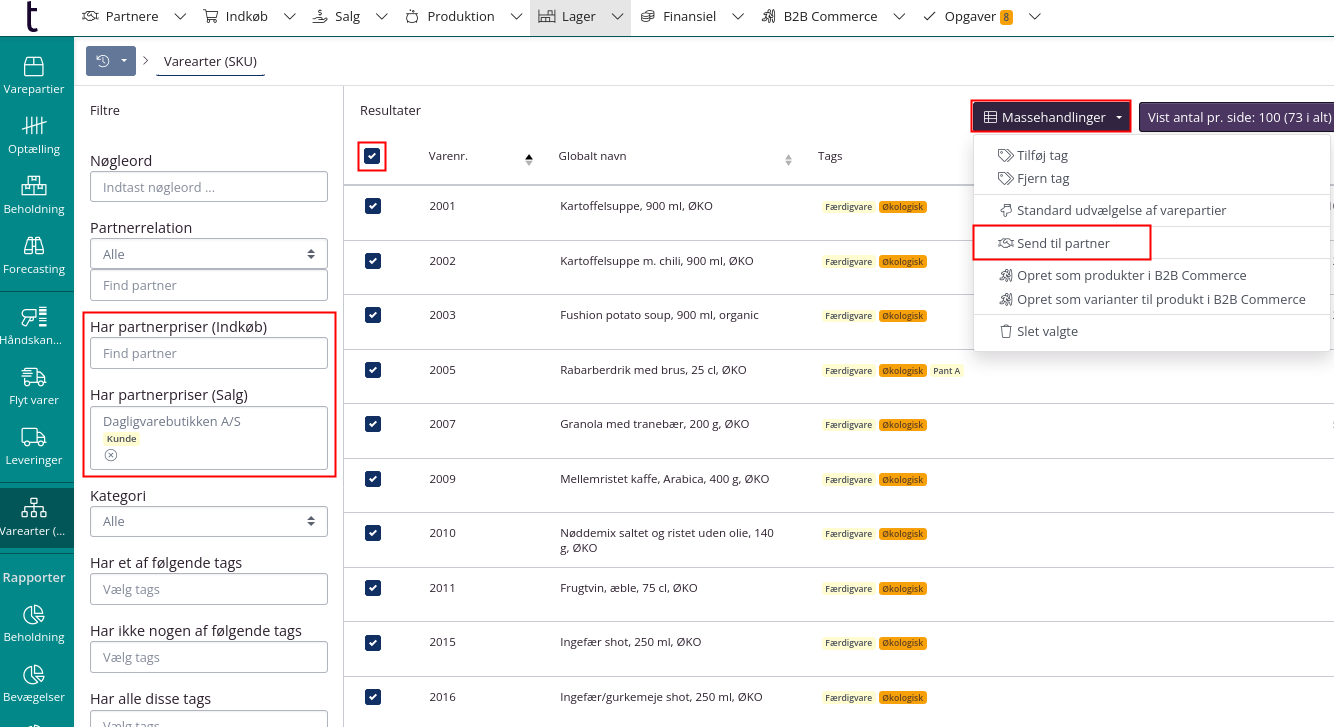This screenshot has height=727, width=1334.
Task: Click the history clock button
Action: pyautogui.click(x=103, y=61)
